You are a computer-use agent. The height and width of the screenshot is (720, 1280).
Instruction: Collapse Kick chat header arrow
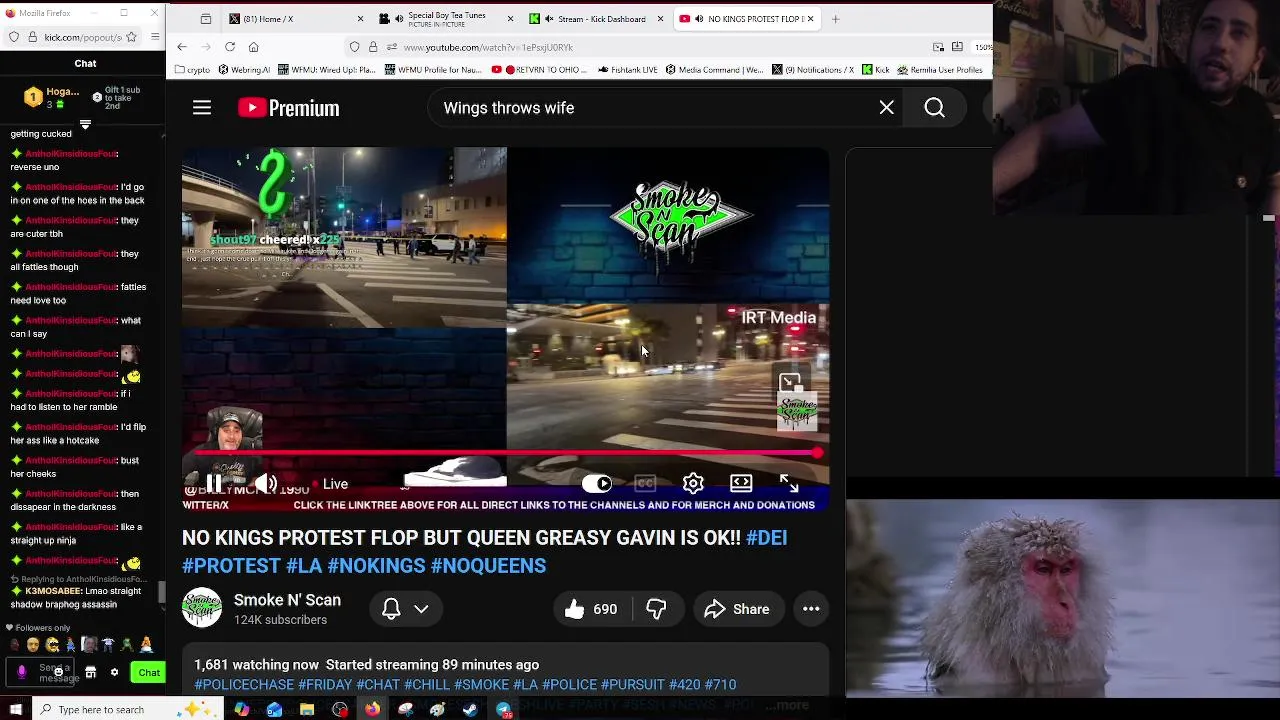pos(85,125)
